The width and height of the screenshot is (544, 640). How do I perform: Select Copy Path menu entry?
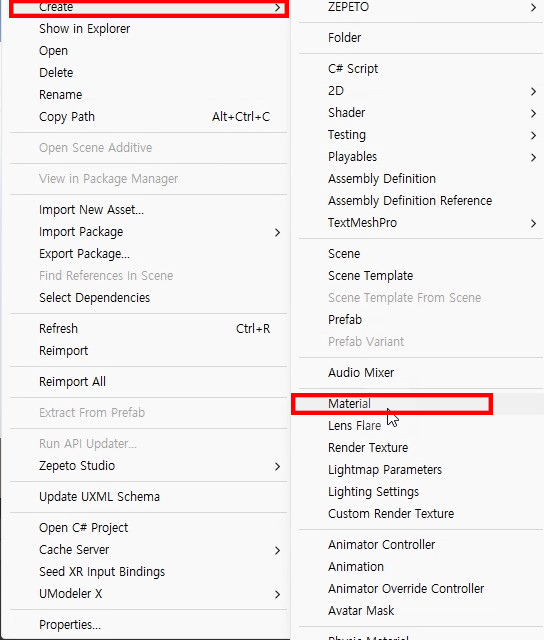(149, 117)
